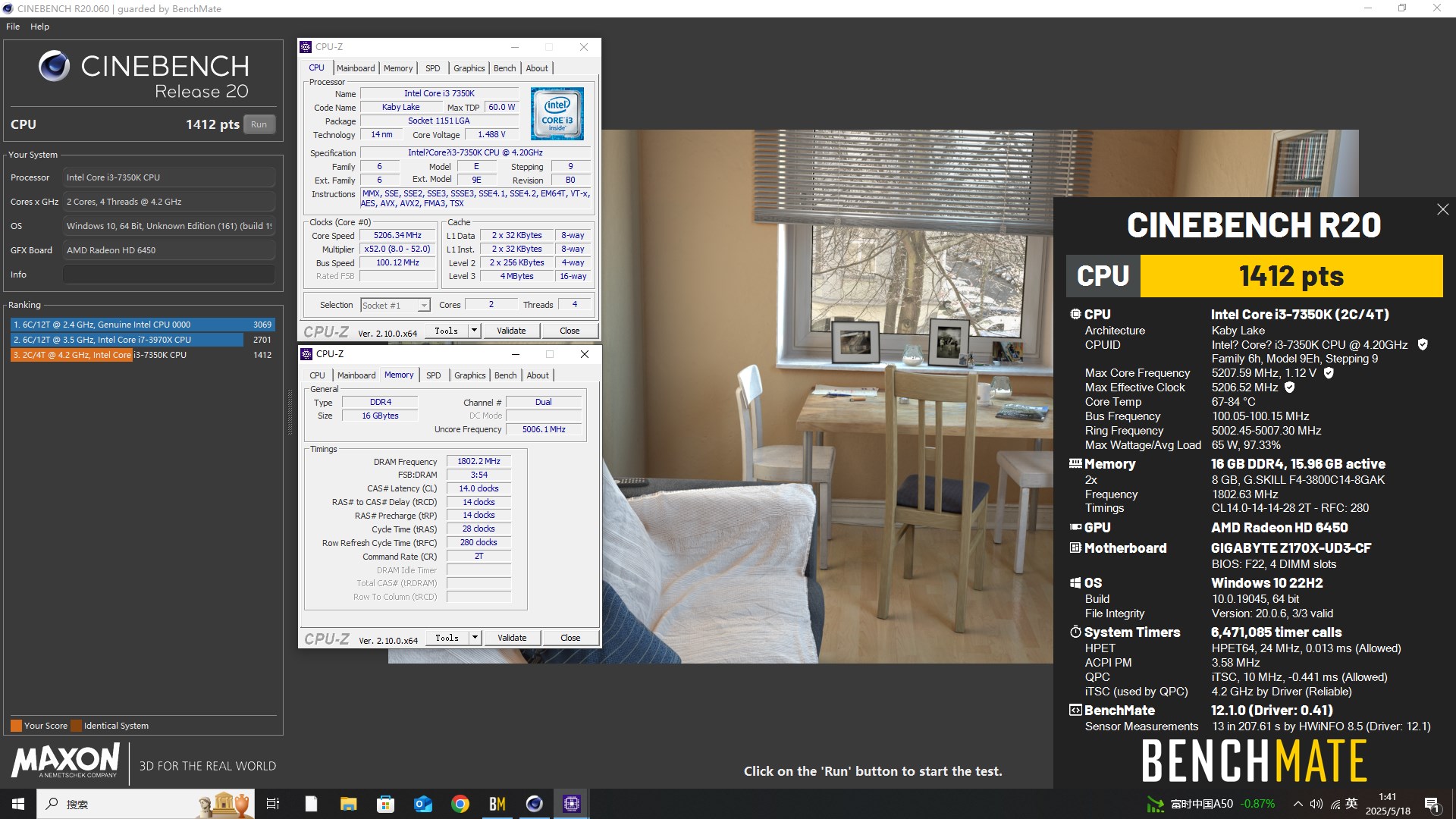Open the blank document app on taskbar

312,804
